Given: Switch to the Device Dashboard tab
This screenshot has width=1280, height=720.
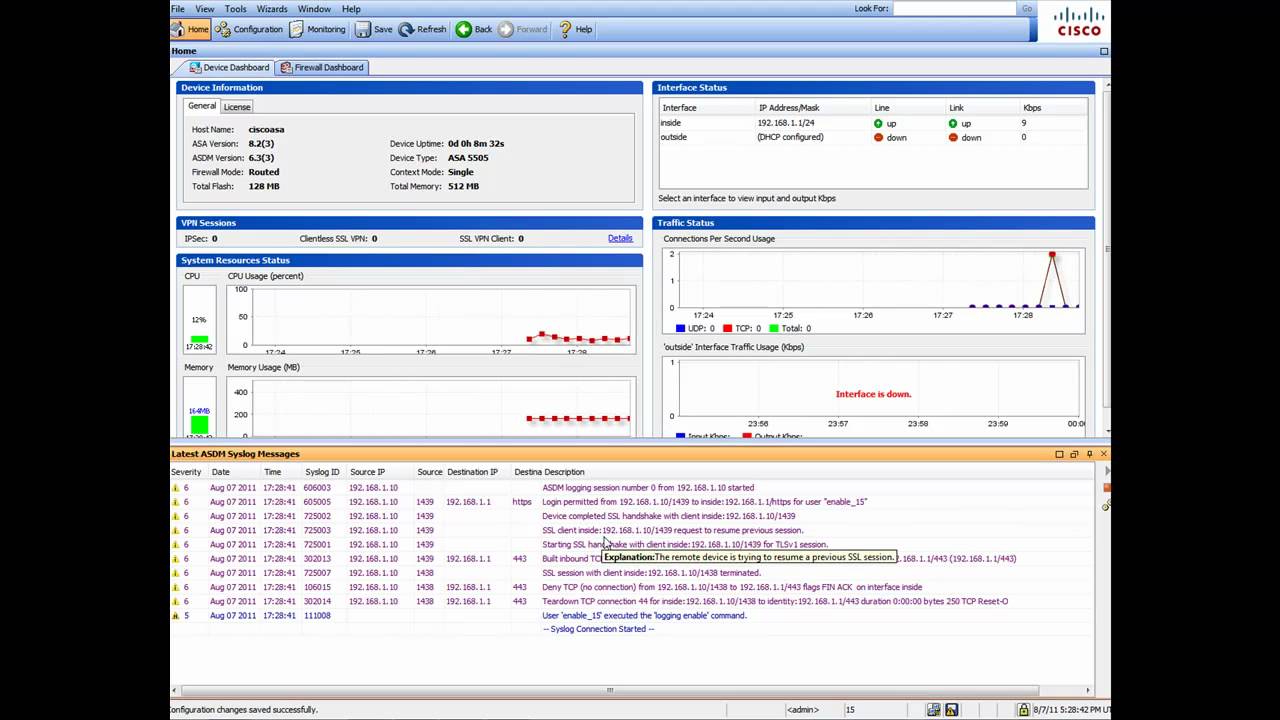Looking at the screenshot, I should point(229,67).
